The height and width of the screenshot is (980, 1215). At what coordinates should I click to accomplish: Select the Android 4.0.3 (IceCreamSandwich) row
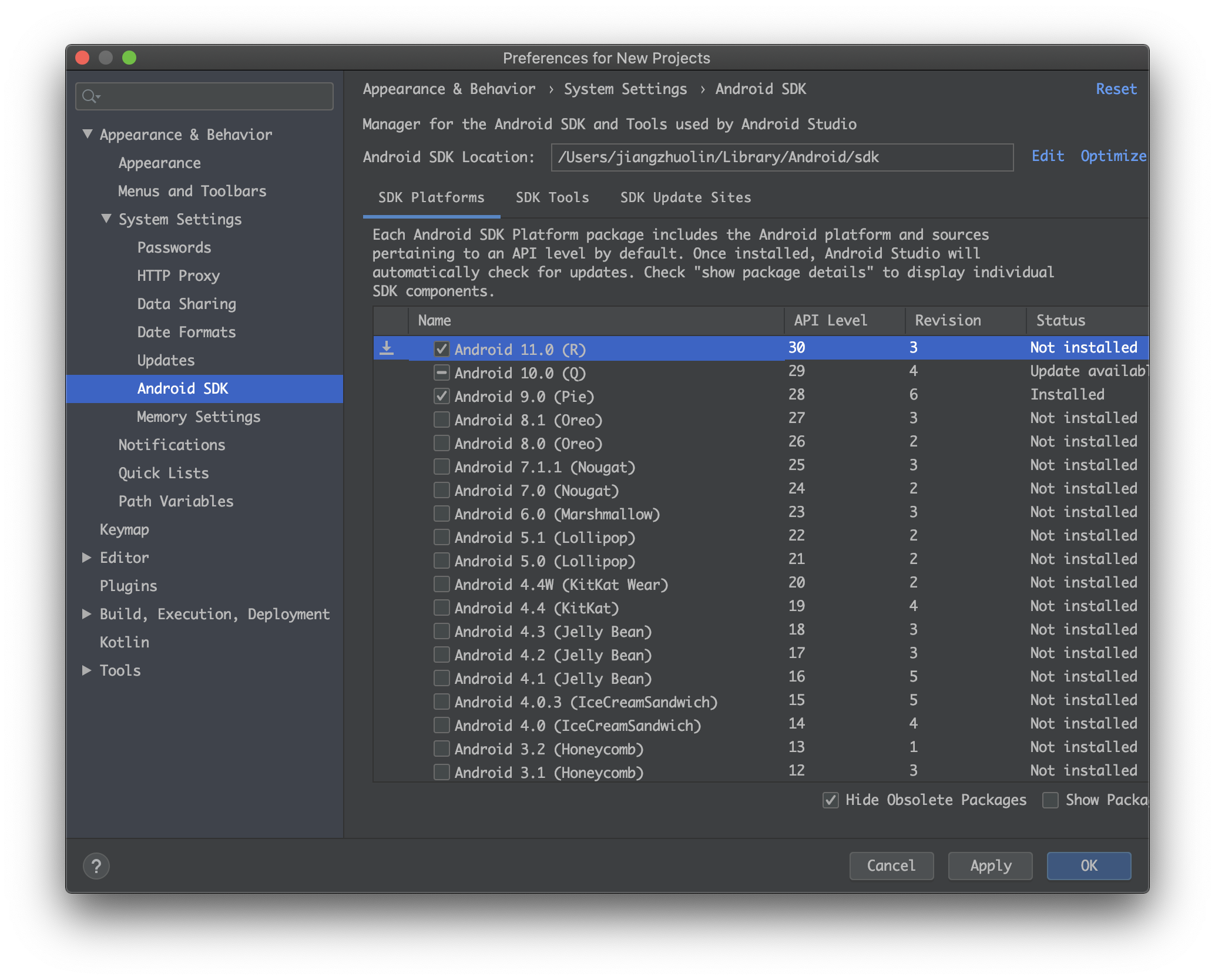(760, 701)
